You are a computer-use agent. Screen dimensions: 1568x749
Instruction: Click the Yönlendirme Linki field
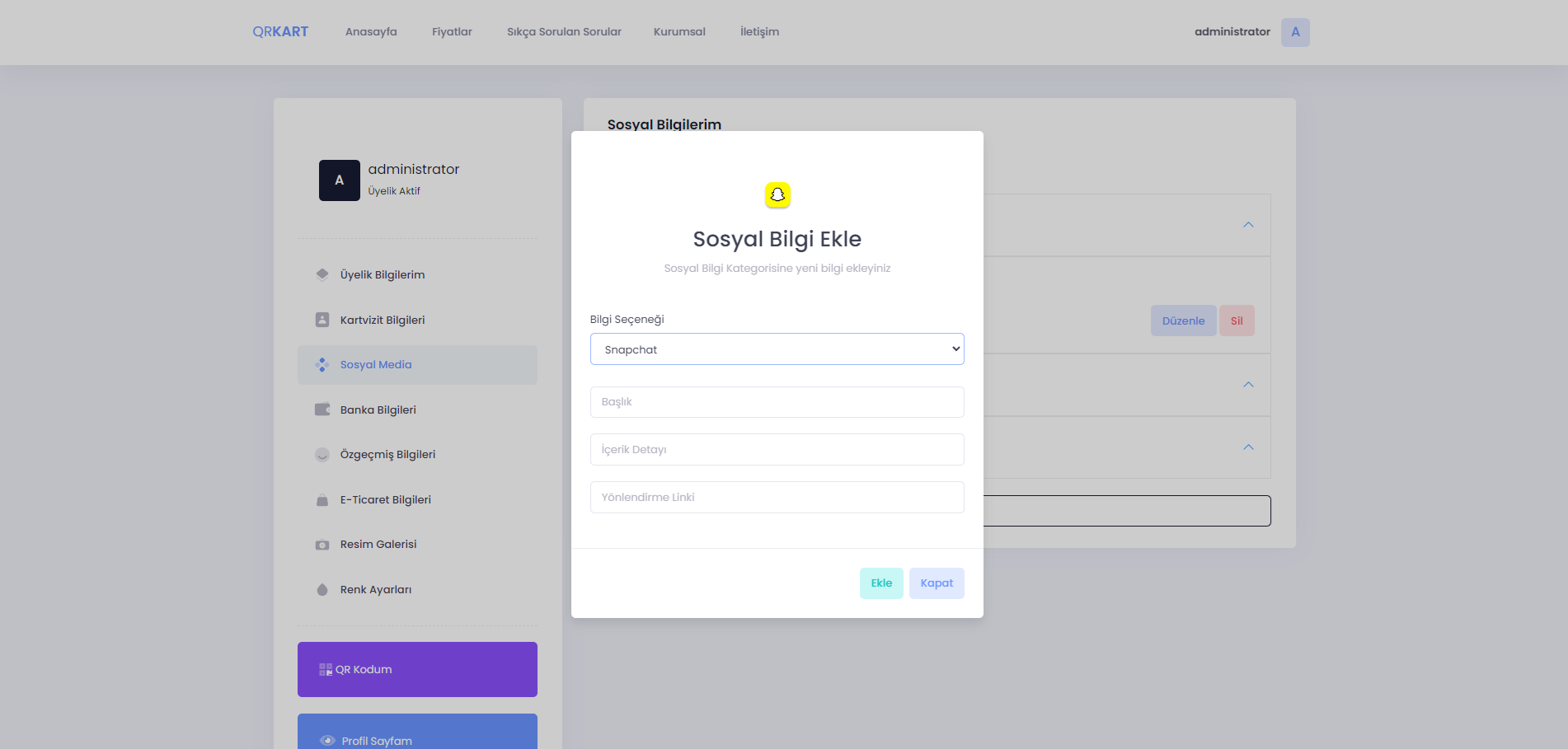pyautogui.click(x=777, y=498)
